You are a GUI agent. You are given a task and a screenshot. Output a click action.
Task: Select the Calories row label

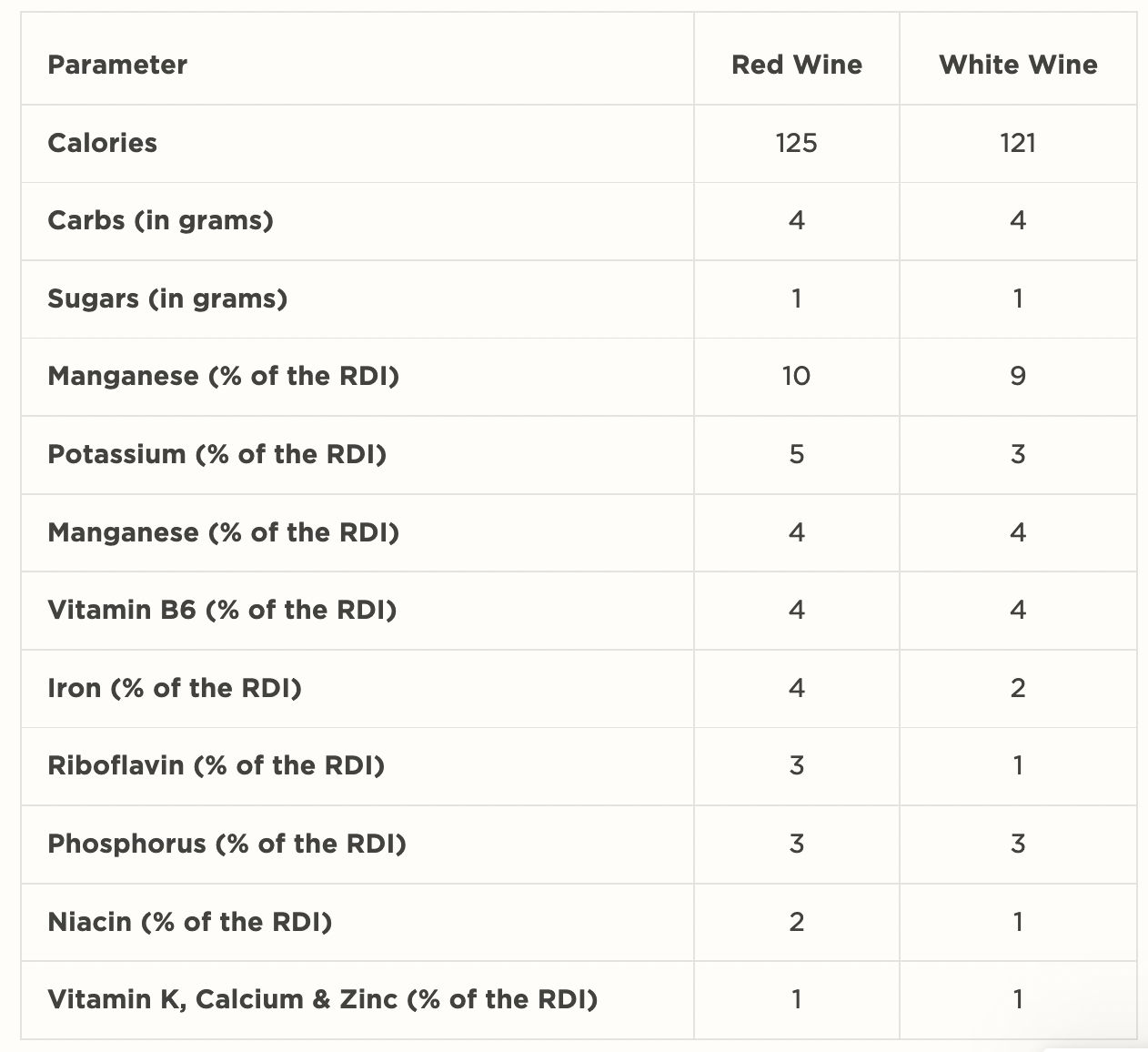(x=102, y=143)
